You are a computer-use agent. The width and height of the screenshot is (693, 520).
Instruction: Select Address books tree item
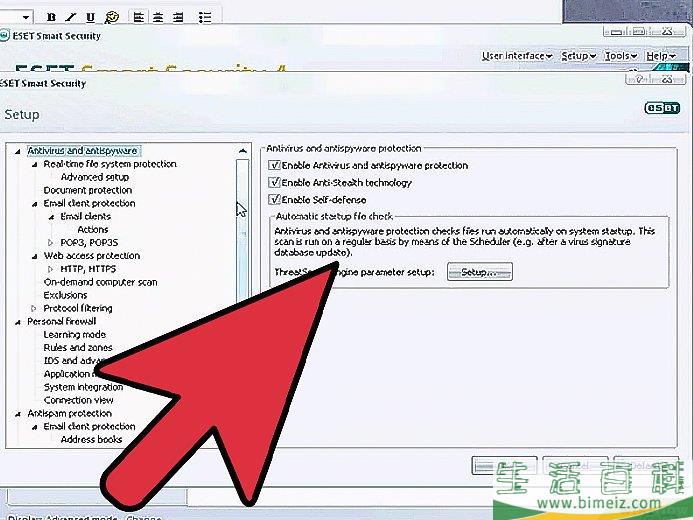(x=91, y=440)
